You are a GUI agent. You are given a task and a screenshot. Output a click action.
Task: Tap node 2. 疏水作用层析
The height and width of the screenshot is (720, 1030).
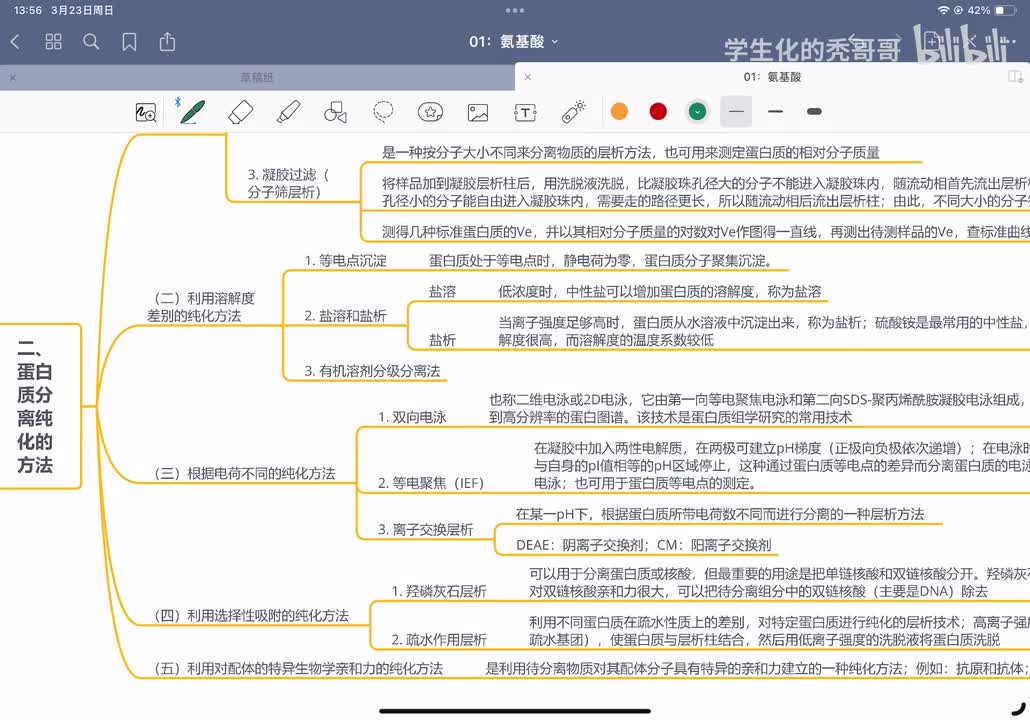point(439,640)
